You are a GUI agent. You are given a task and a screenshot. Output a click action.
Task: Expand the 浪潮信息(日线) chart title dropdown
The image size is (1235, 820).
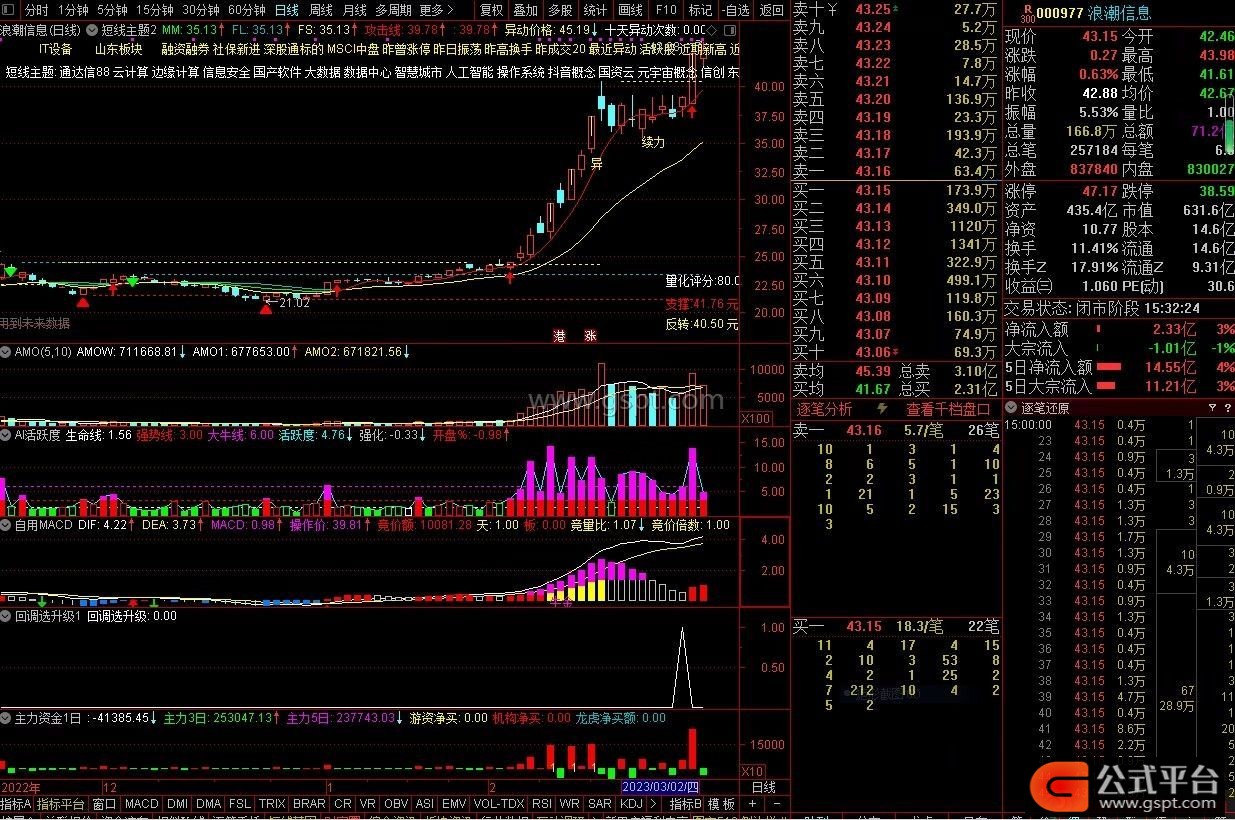tap(92, 30)
